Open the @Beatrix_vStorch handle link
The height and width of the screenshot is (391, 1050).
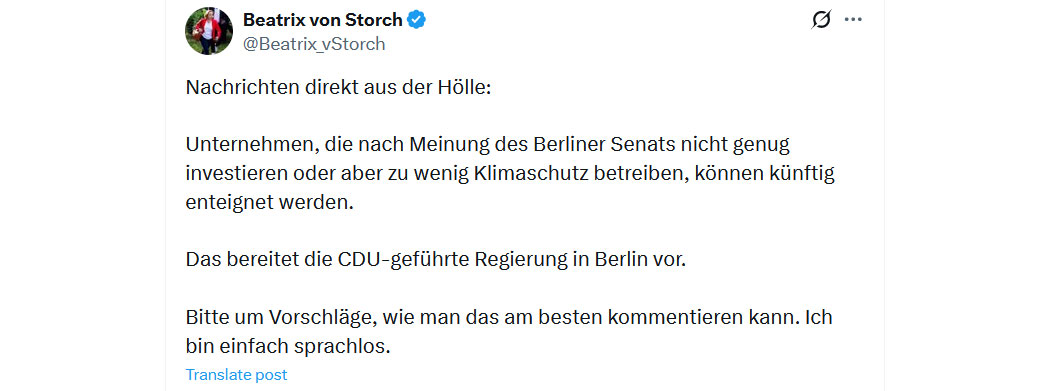(314, 44)
